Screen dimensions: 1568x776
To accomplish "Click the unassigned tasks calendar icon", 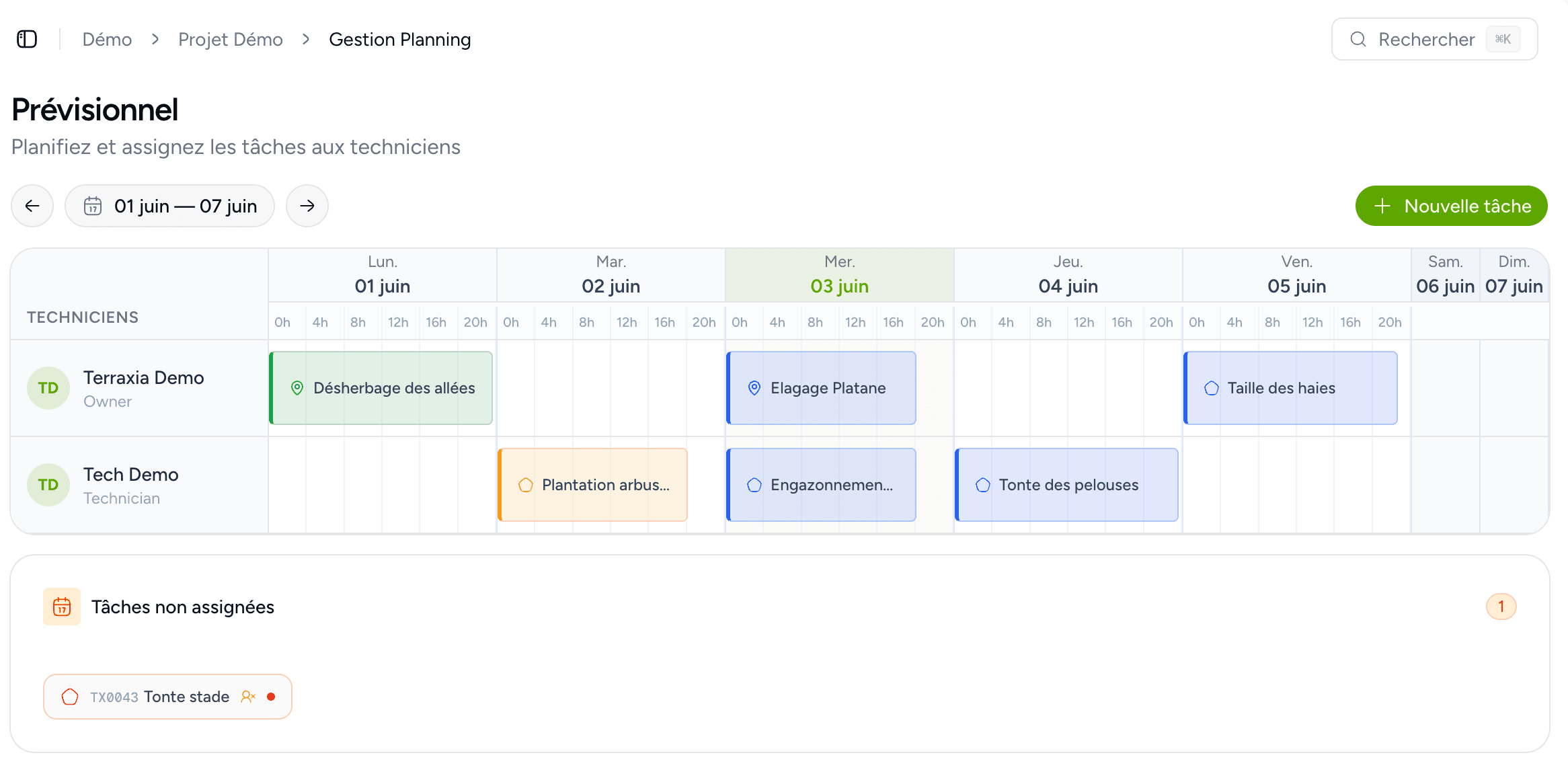I will coord(62,607).
